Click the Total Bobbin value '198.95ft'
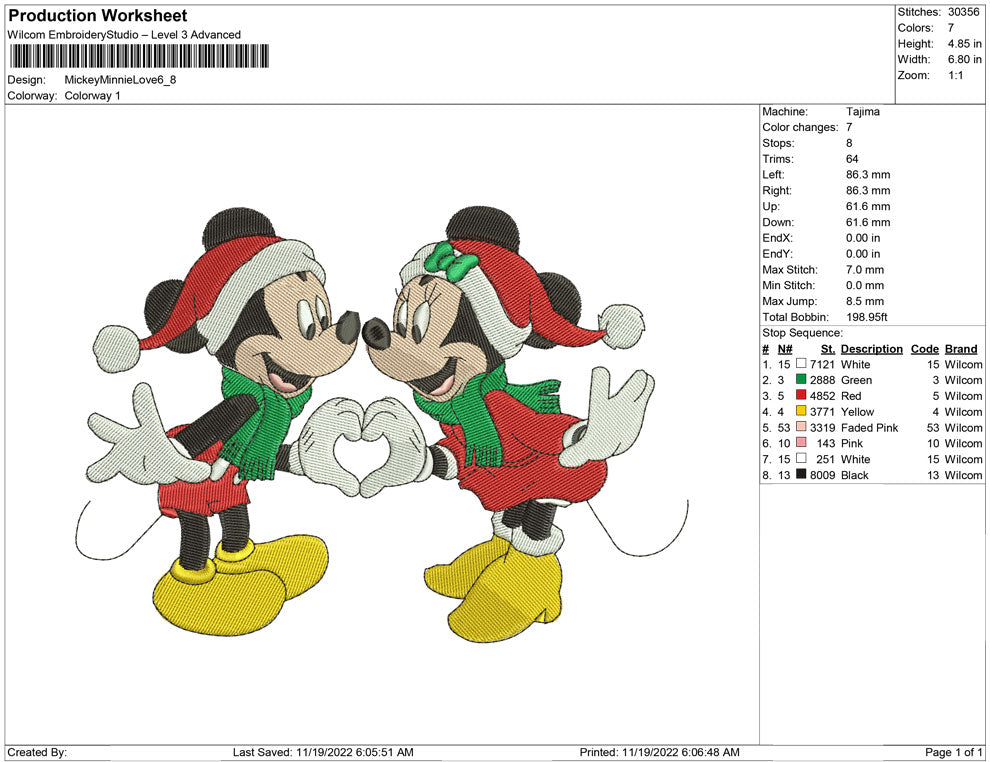This screenshot has width=990, height=762. [867, 317]
